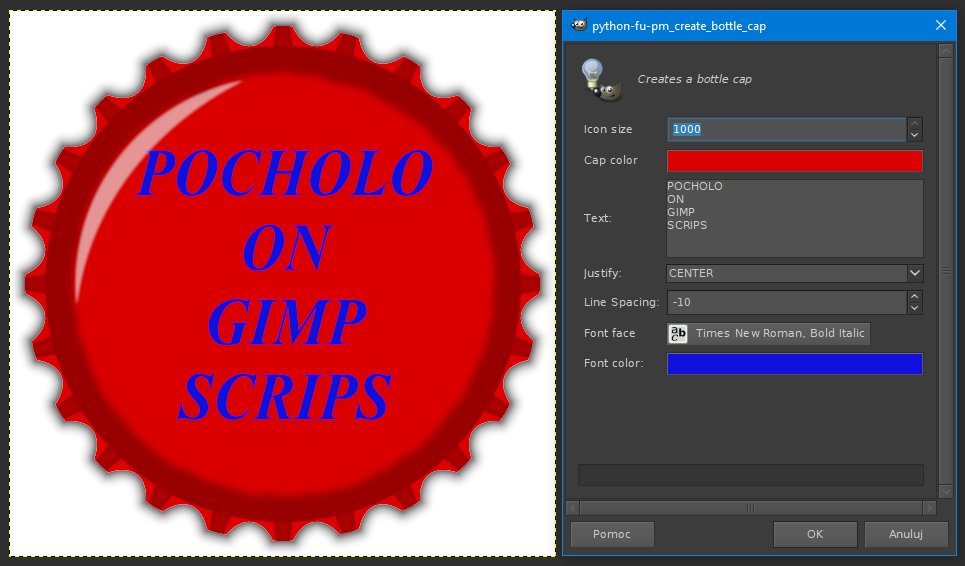
Task: Click the horizontal scrollbar left arrow
Action: 572,508
